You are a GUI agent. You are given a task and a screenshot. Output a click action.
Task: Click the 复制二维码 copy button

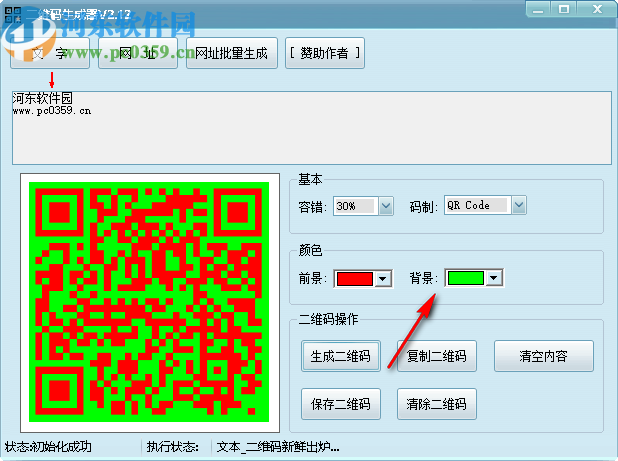(x=437, y=356)
